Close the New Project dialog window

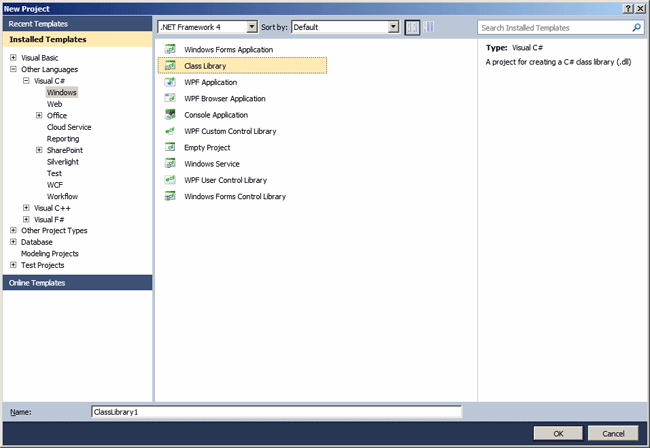pyautogui.click(x=640, y=9)
